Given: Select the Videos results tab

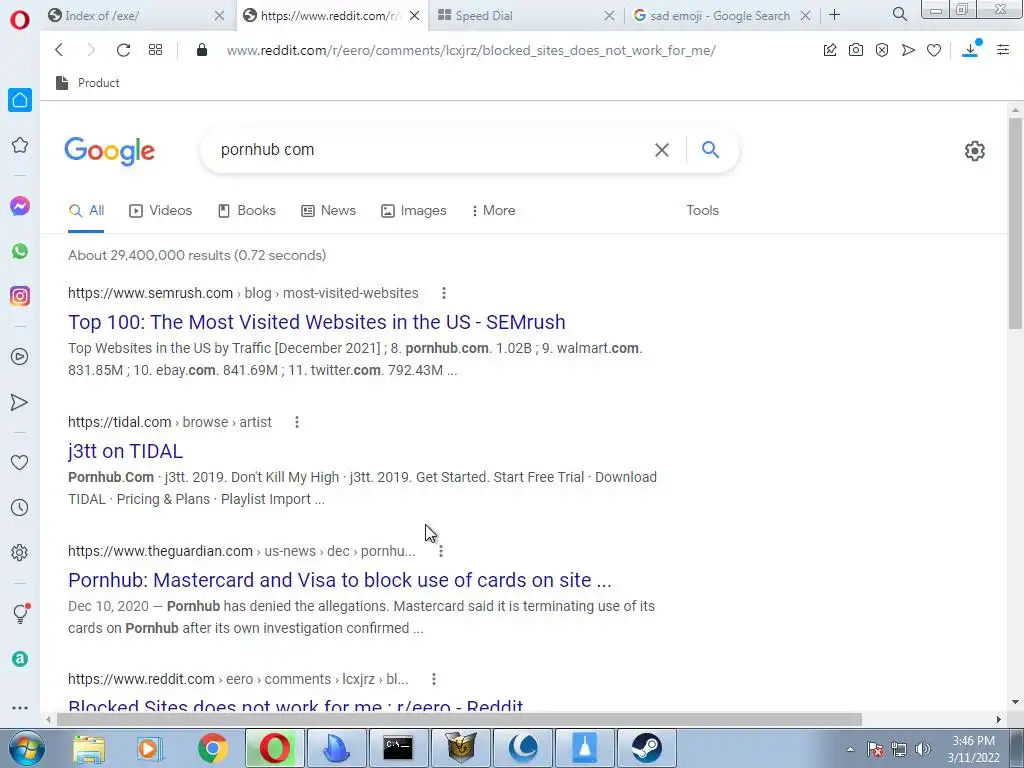Looking at the screenshot, I should tap(160, 210).
